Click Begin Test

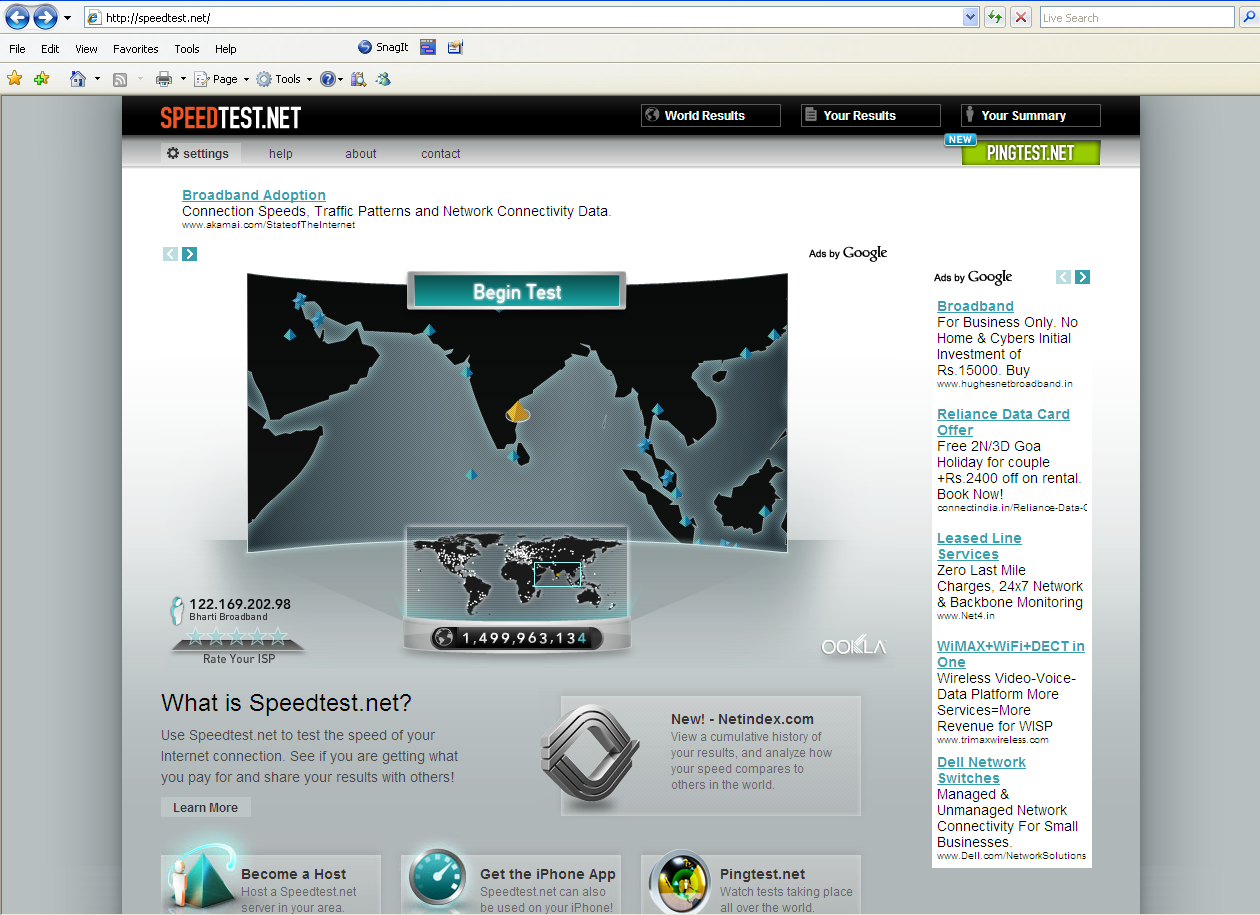pyautogui.click(x=517, y=291)
